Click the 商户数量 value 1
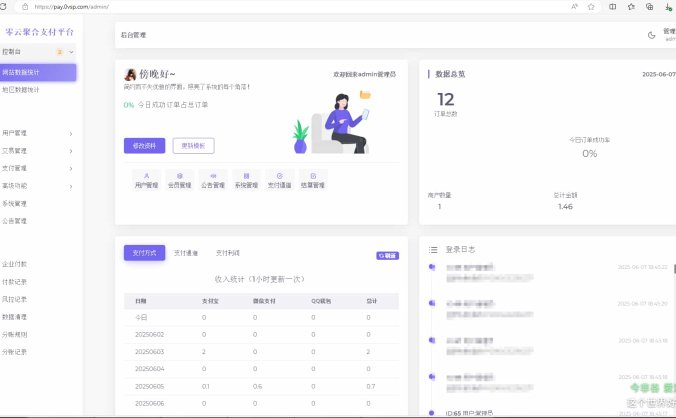The image size is (676, 418). click(439, 206)
